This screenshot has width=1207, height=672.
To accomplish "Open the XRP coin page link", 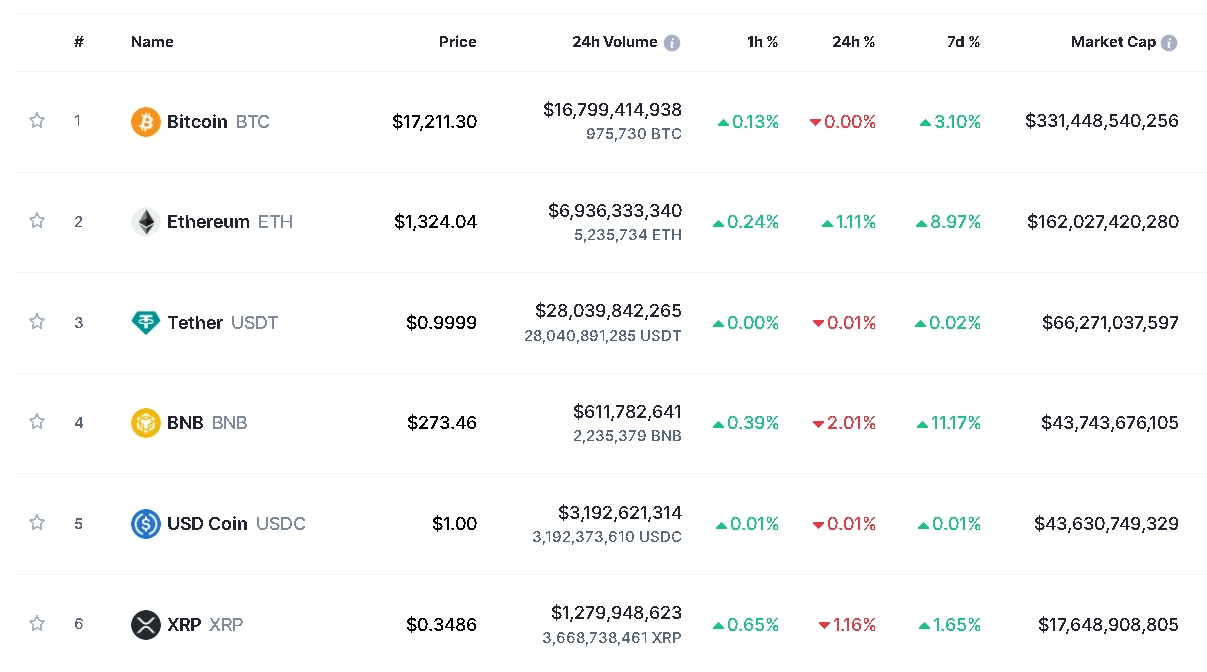I will pyautogui.click(x=184, y=625).
